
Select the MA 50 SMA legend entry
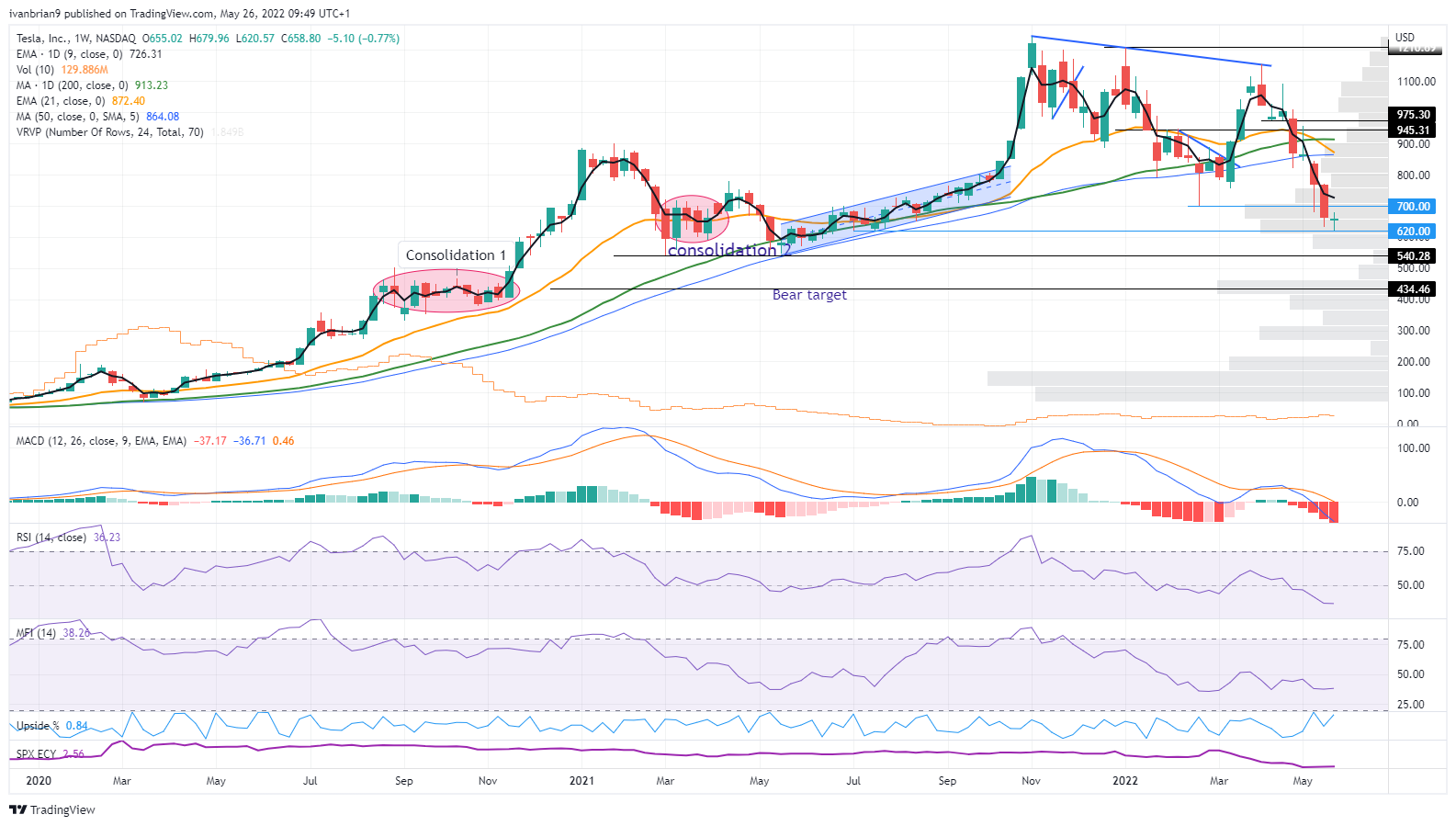[97, 117]
